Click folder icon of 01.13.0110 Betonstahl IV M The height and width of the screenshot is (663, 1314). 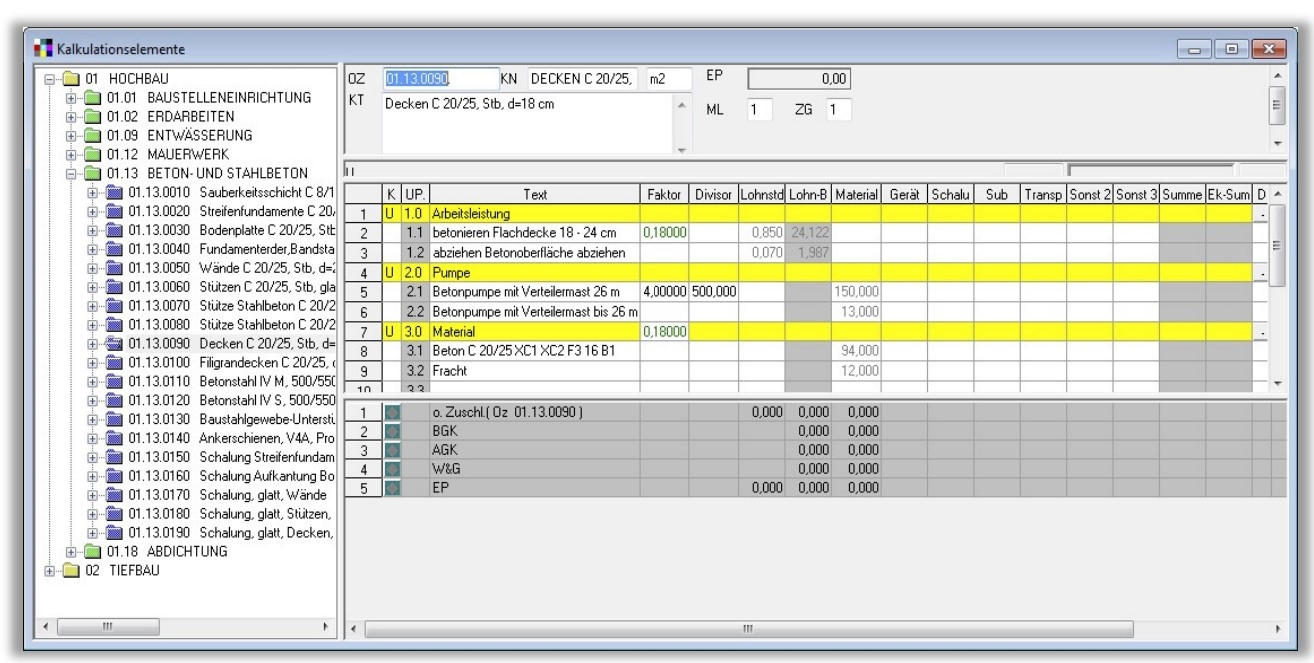(x=113, y=381)
